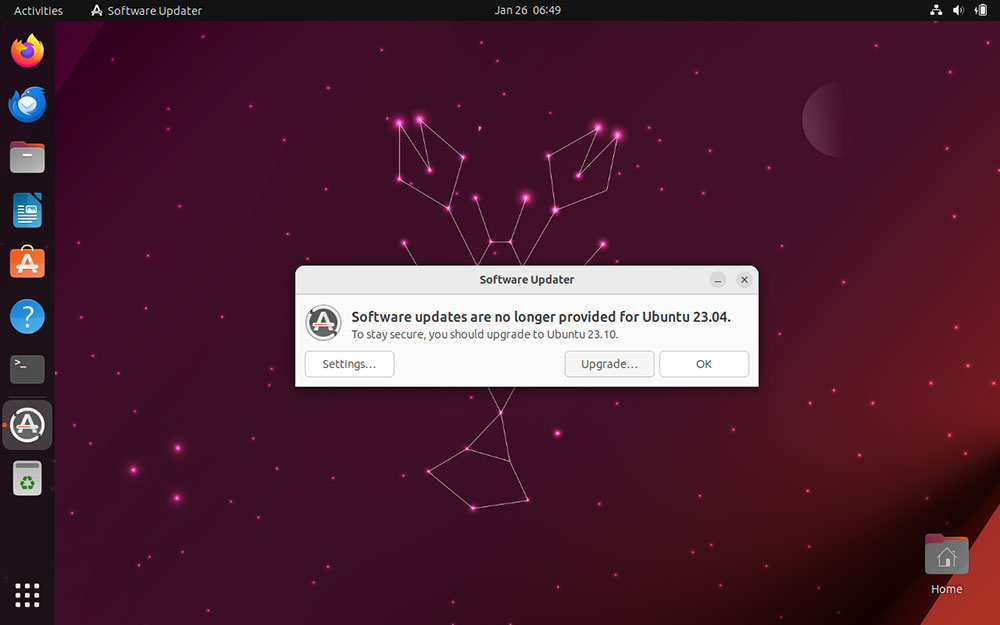Click the network status icon in top bar
Screen dimensions: 1000x625
pyautogui.click(x=936, y=10)
